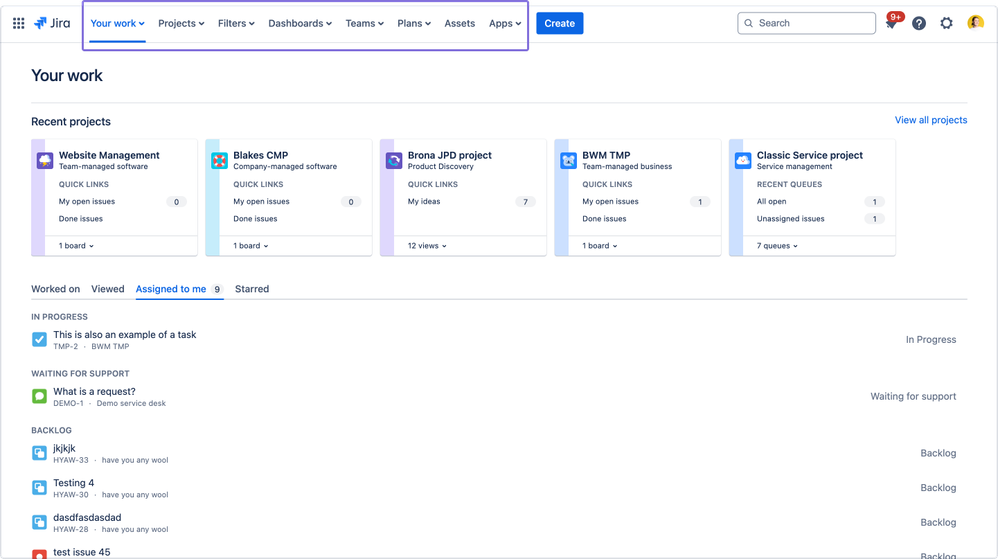Click the BWM TMP project icon

568,160
